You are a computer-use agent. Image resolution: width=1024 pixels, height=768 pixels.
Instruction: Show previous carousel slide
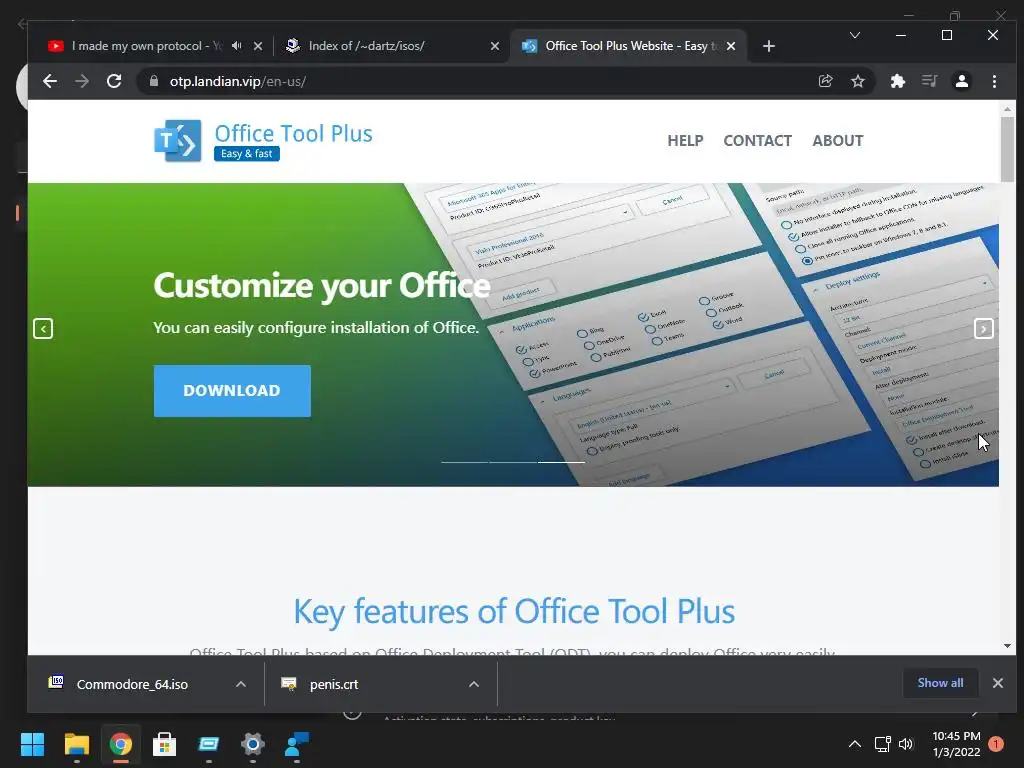point(43,328)
